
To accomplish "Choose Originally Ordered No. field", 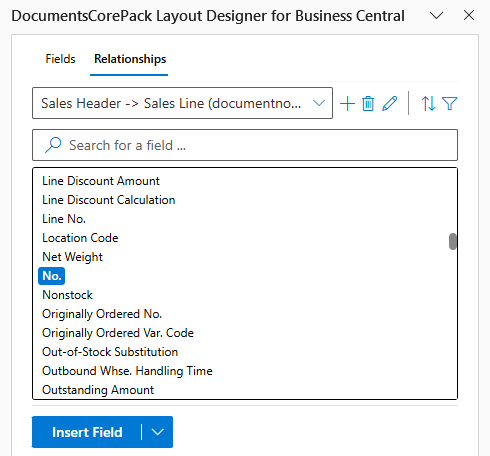I will pyautogui.click(x=102, y=314).
